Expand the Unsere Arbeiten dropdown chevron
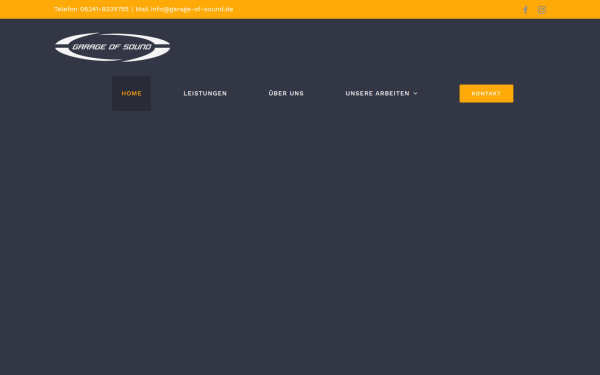This screenshot has height=375, width=600. 416,93
